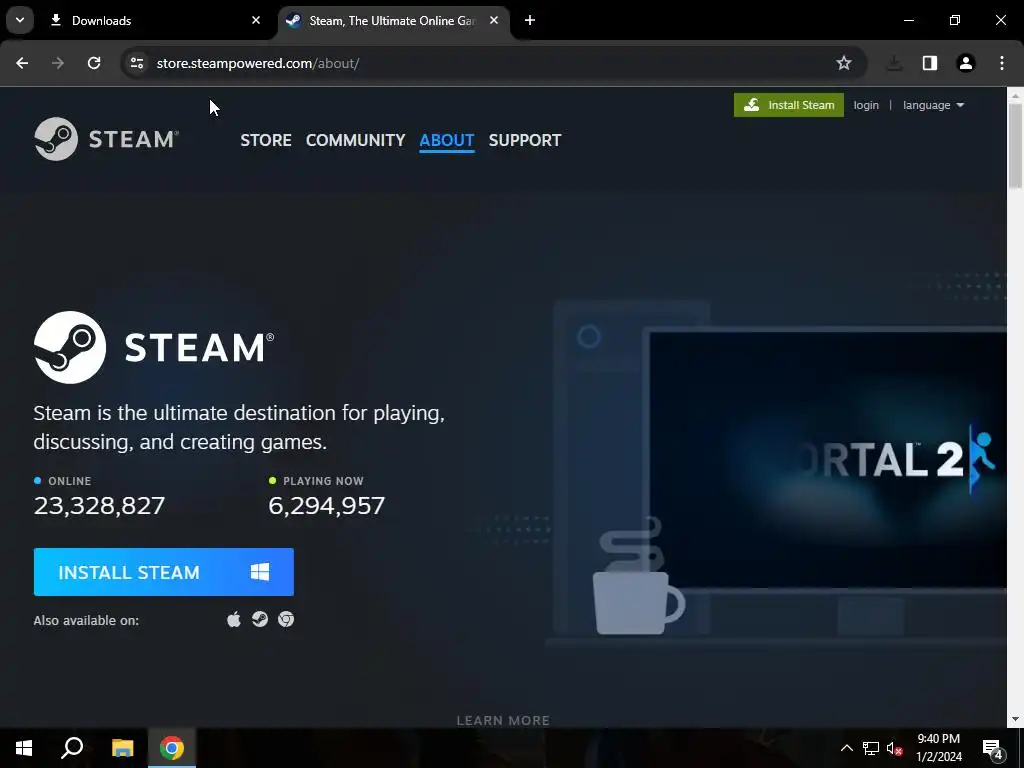1024x768 pixels.
Task: Click Chrome icon in taskbar
Action: tap(172, 748)
